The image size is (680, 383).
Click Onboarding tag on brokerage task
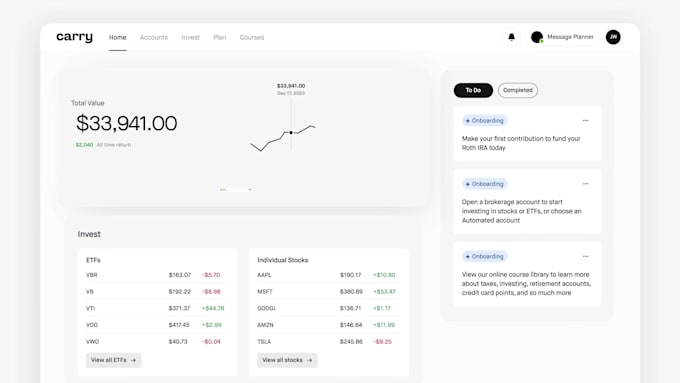coord(484,184)
